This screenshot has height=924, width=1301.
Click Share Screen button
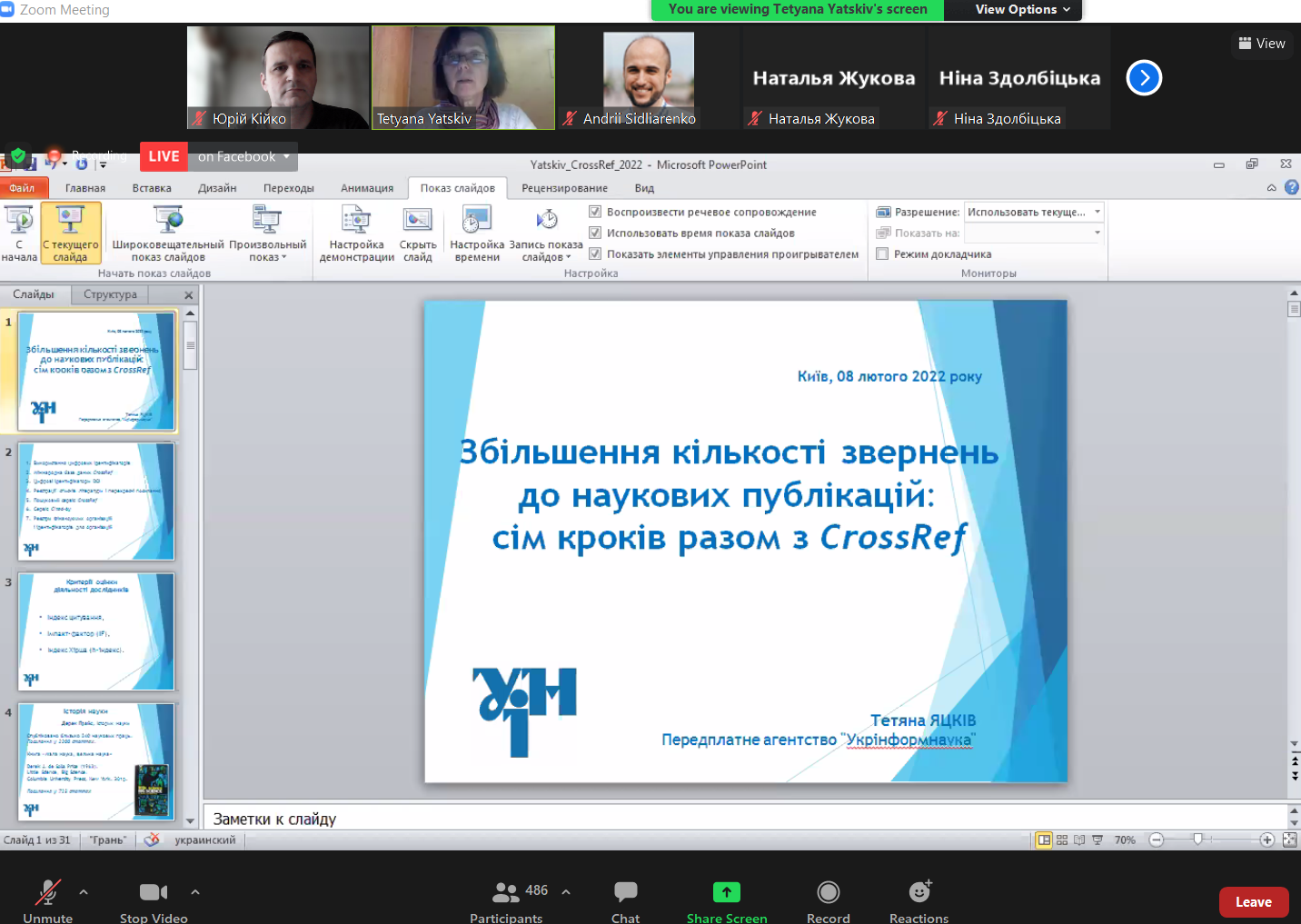pyautogui.click(x=727, y=901)
